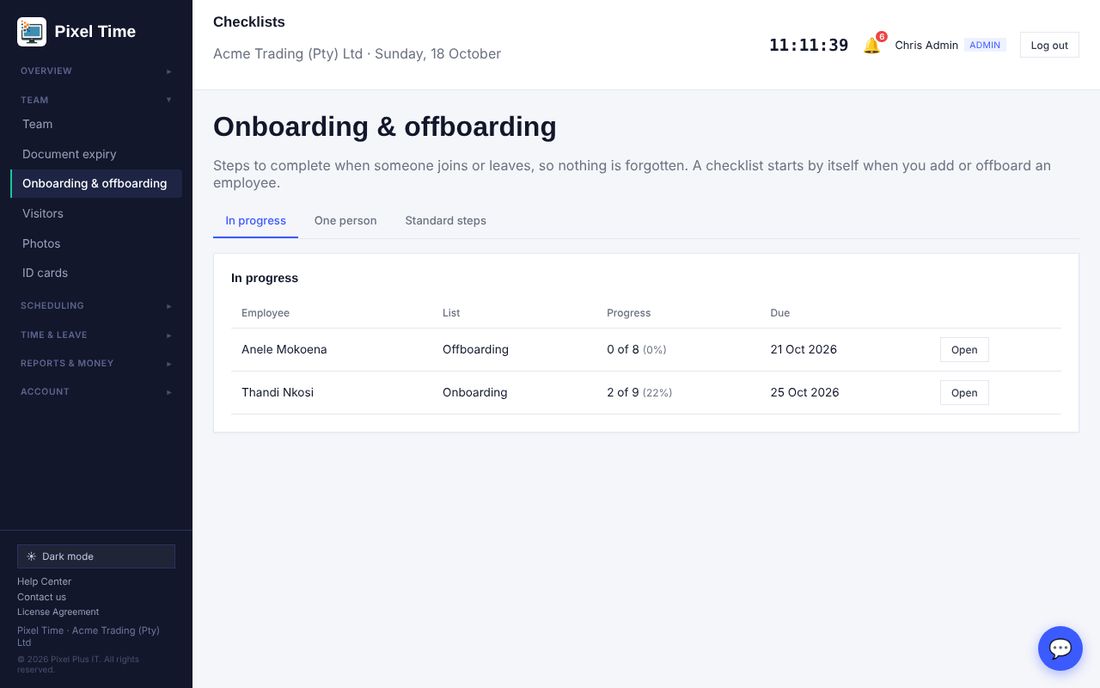1100x688 pixels.
Task: Open the chat bubble support widget
Action: point(1060,648)
